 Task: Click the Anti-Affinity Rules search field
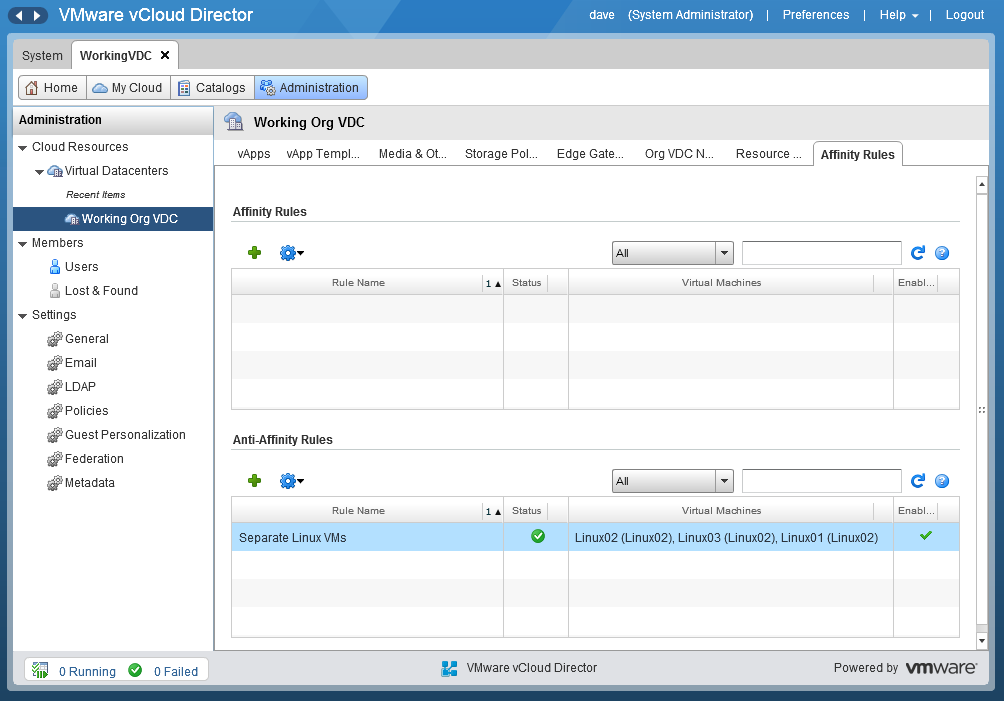point(821,481)
